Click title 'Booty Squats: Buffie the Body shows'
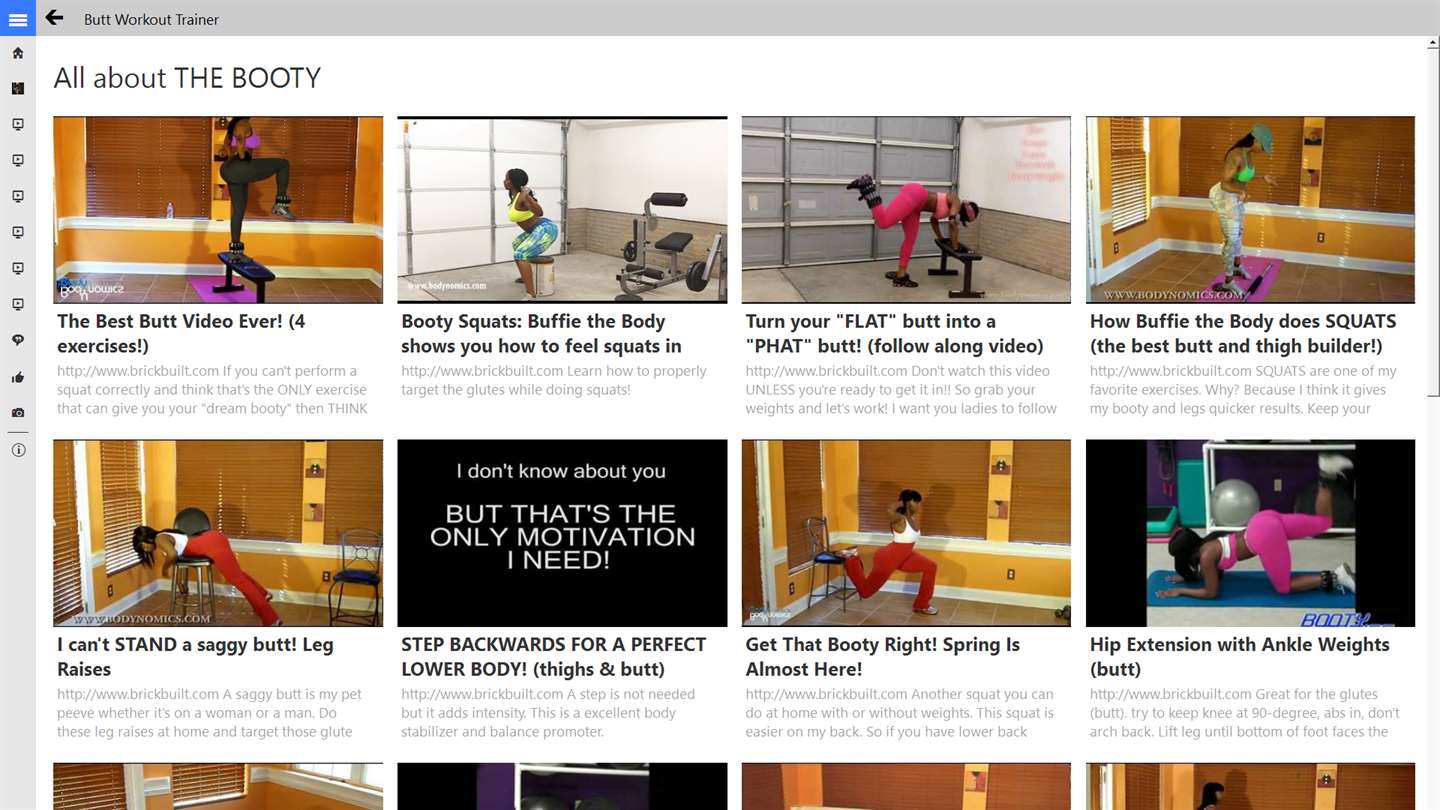The width and height of the screenshot is (1440, 810). tap(541, 334)
